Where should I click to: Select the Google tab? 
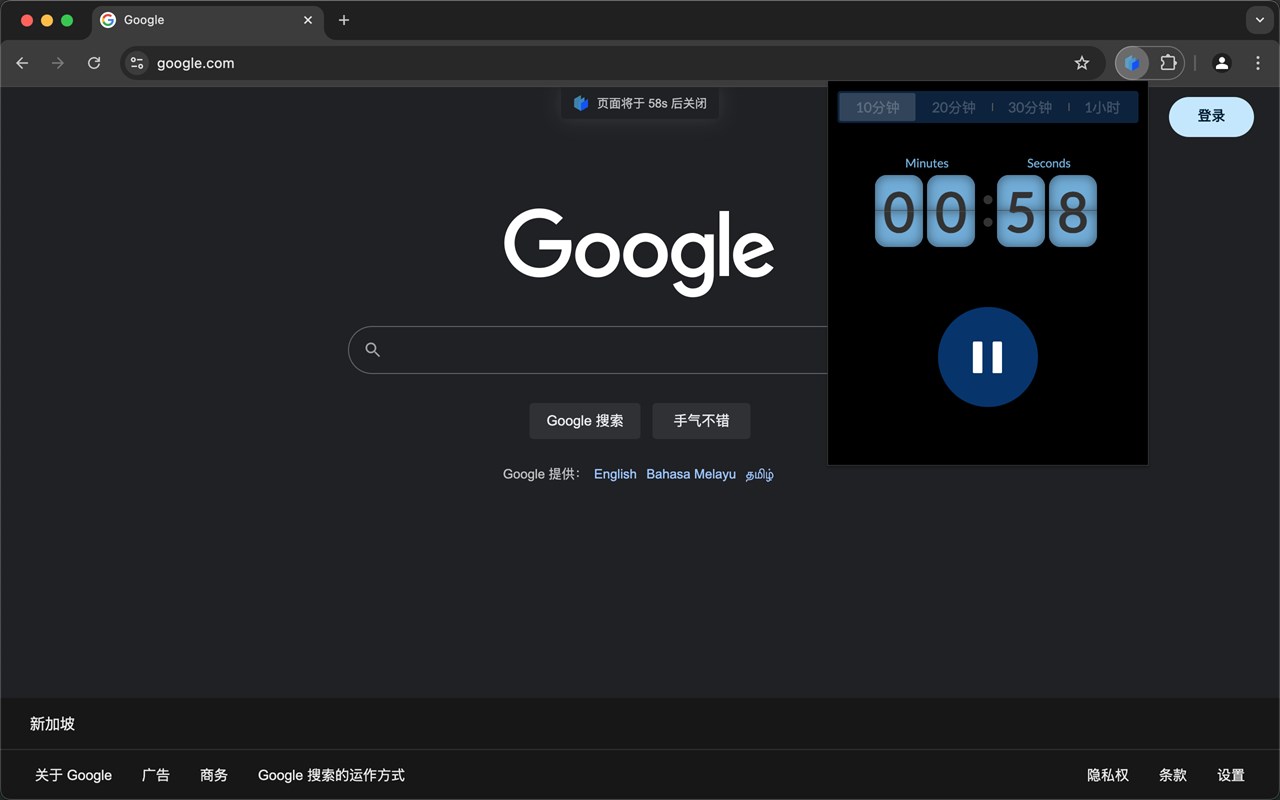[x=208, y=20]
